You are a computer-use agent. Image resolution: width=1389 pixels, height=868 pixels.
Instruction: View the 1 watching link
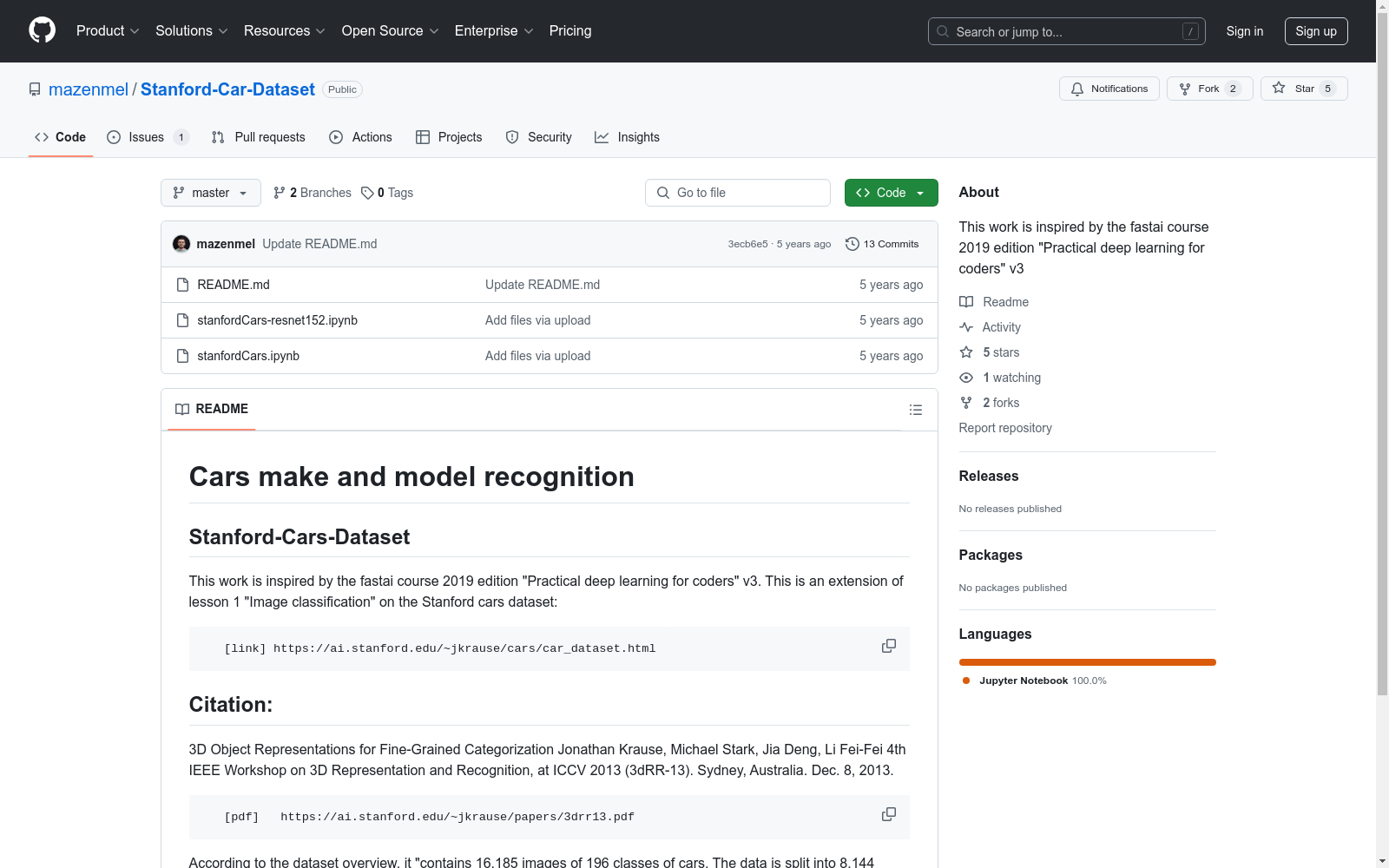(1000, 378)
